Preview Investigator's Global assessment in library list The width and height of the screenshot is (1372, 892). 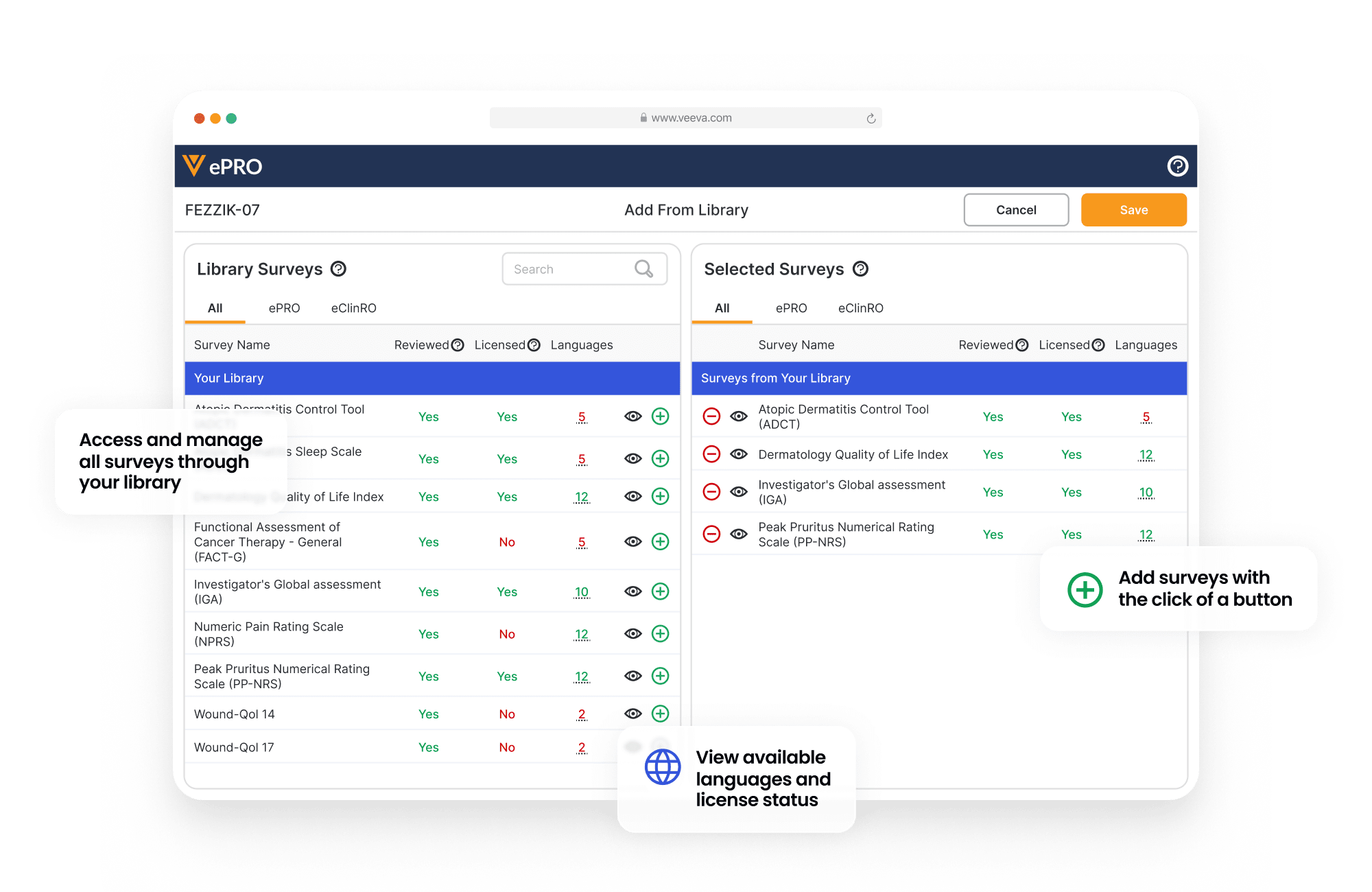point(632,591)
